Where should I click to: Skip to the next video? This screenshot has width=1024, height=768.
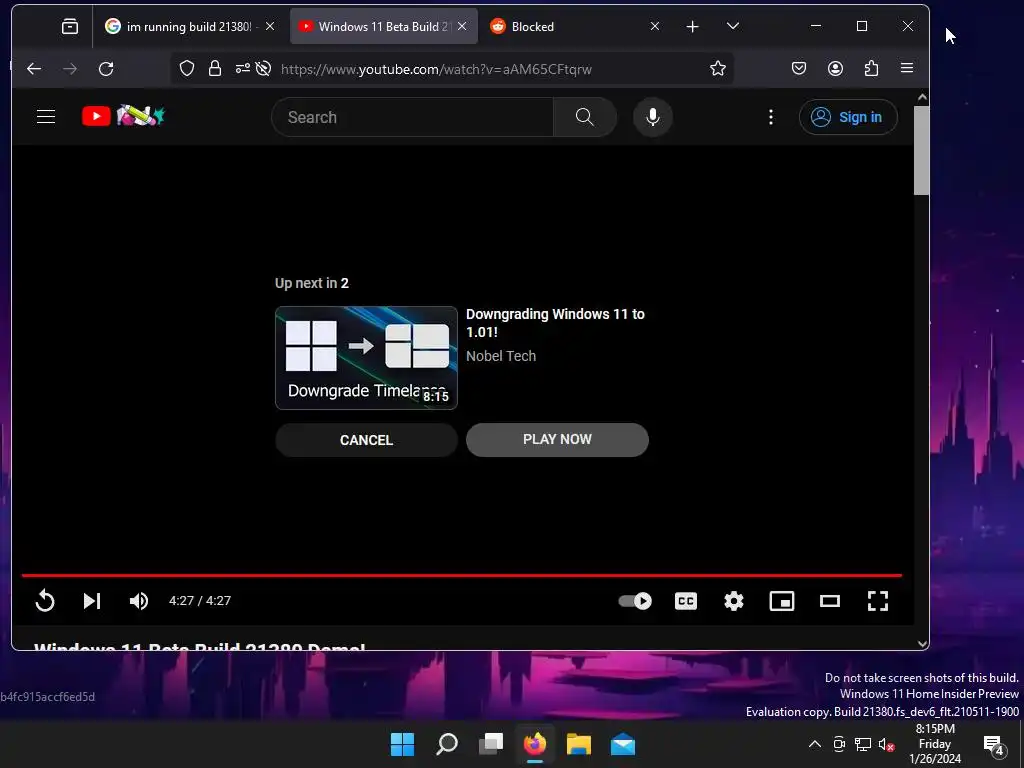92,601
